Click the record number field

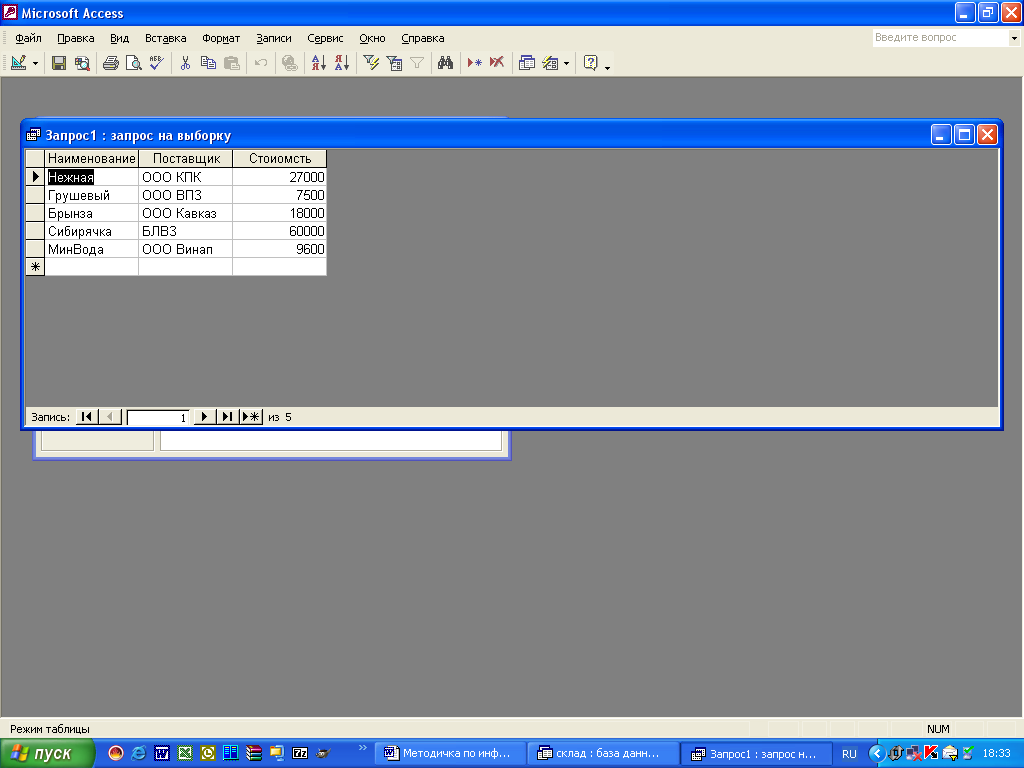tap(157, 417)
